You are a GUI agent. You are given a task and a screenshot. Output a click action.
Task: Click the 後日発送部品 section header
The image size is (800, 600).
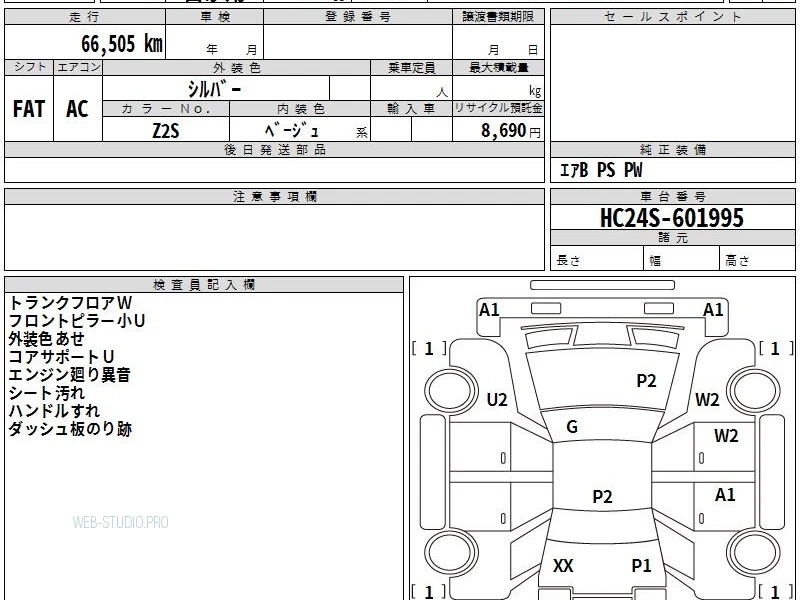click(274, 149)
